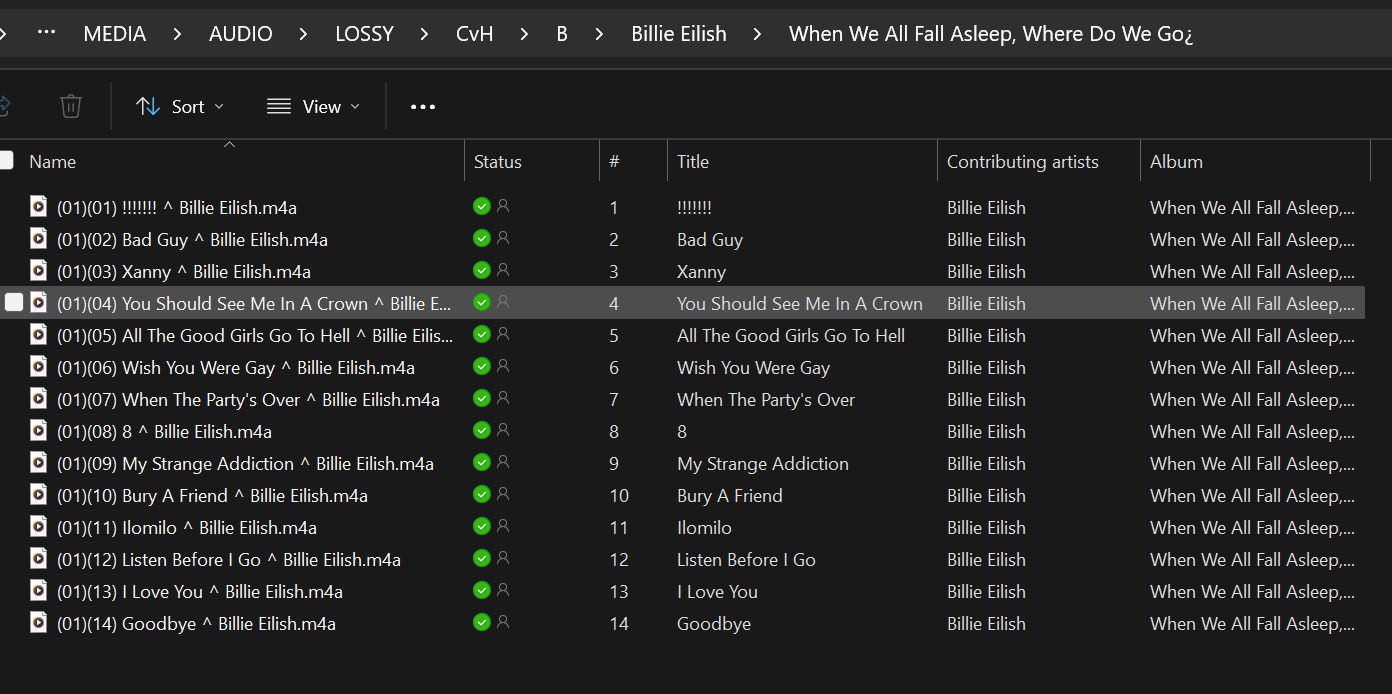Navigate to AUDIO in the breadcrumb
This screenshot has width=1392, height=694.
click(x=241, y=34)
